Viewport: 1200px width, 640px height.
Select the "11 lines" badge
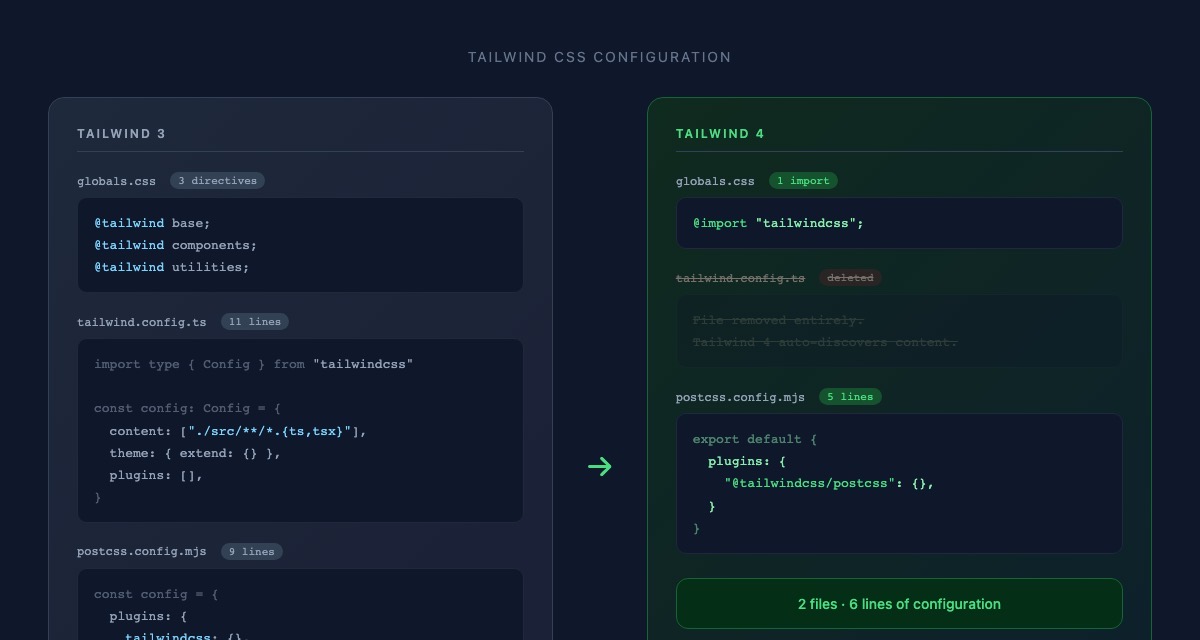[x=254, y=322]
